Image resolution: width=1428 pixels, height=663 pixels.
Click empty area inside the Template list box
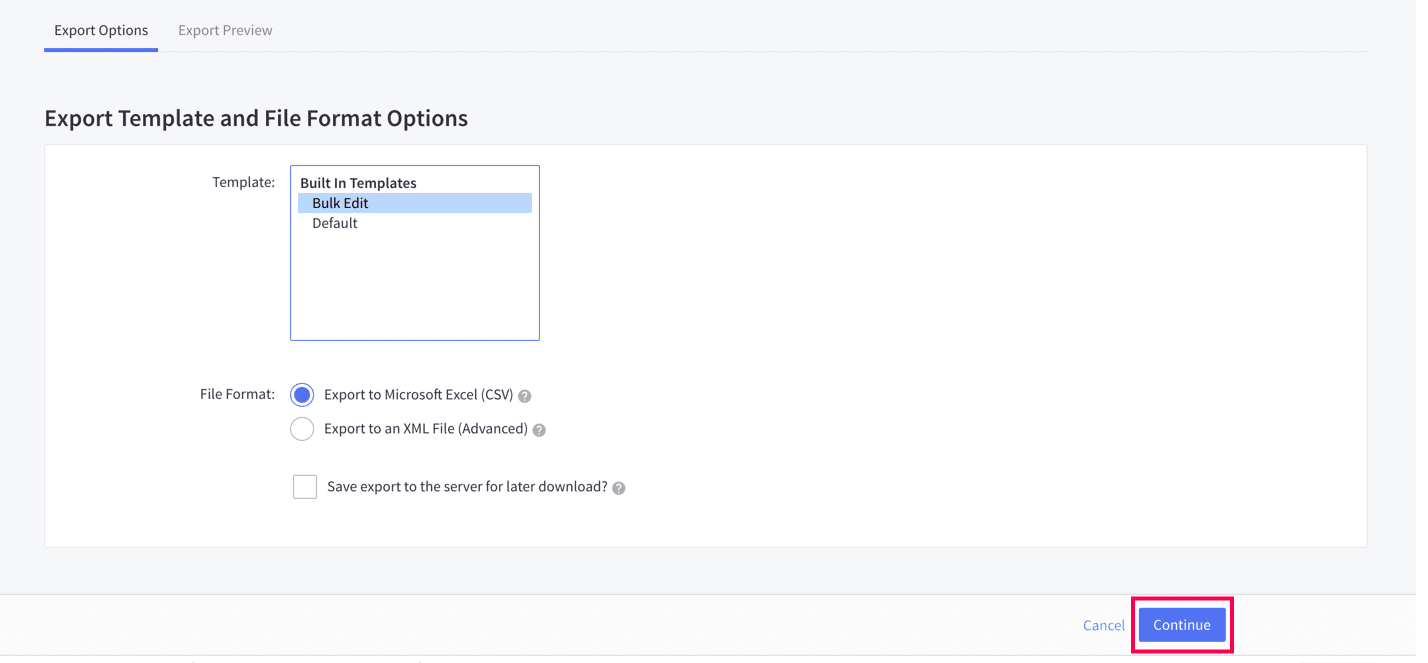(414, 290)
